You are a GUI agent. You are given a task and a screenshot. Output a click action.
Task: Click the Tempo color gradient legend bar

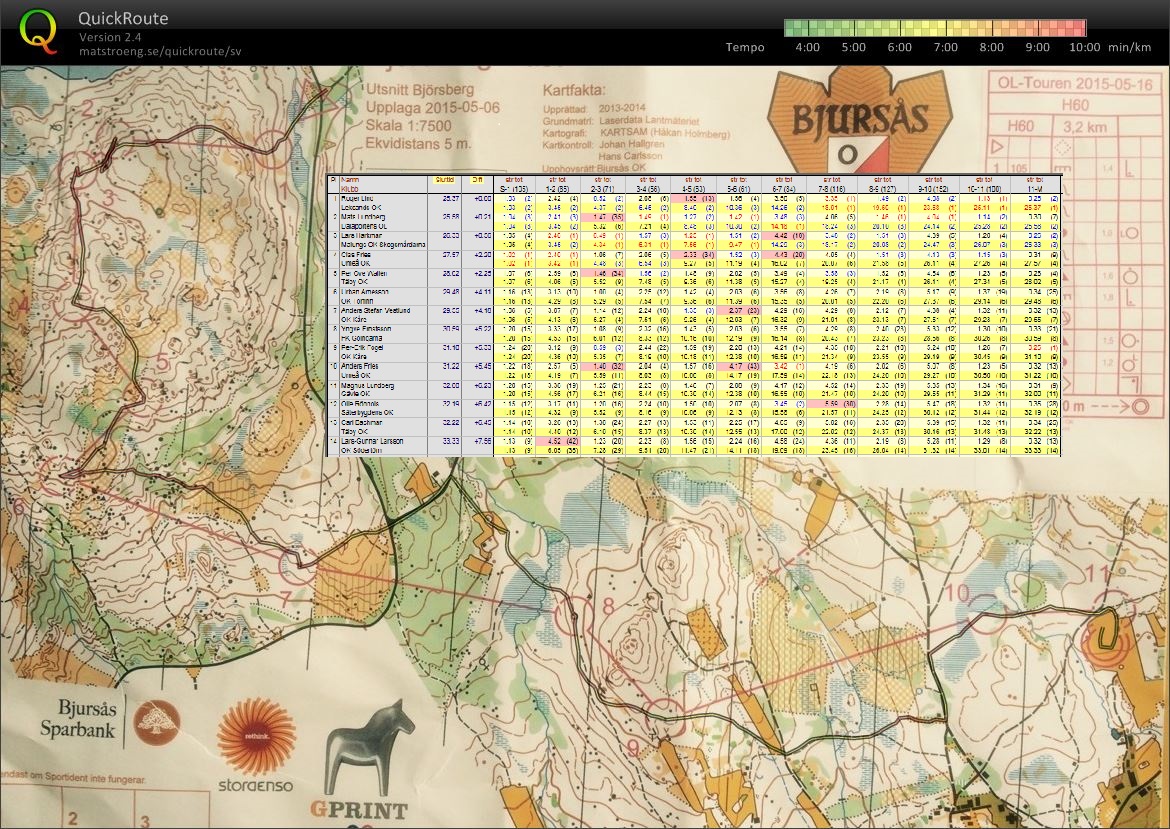pos(935,28)
